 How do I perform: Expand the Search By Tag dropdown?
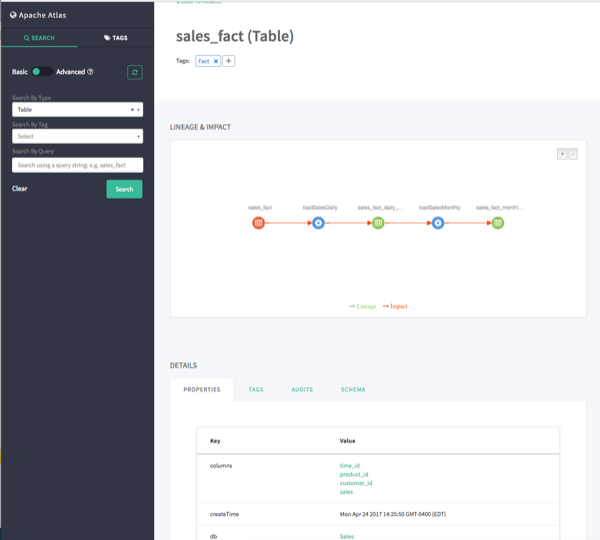pyautogui.click(x=78, y=136)
